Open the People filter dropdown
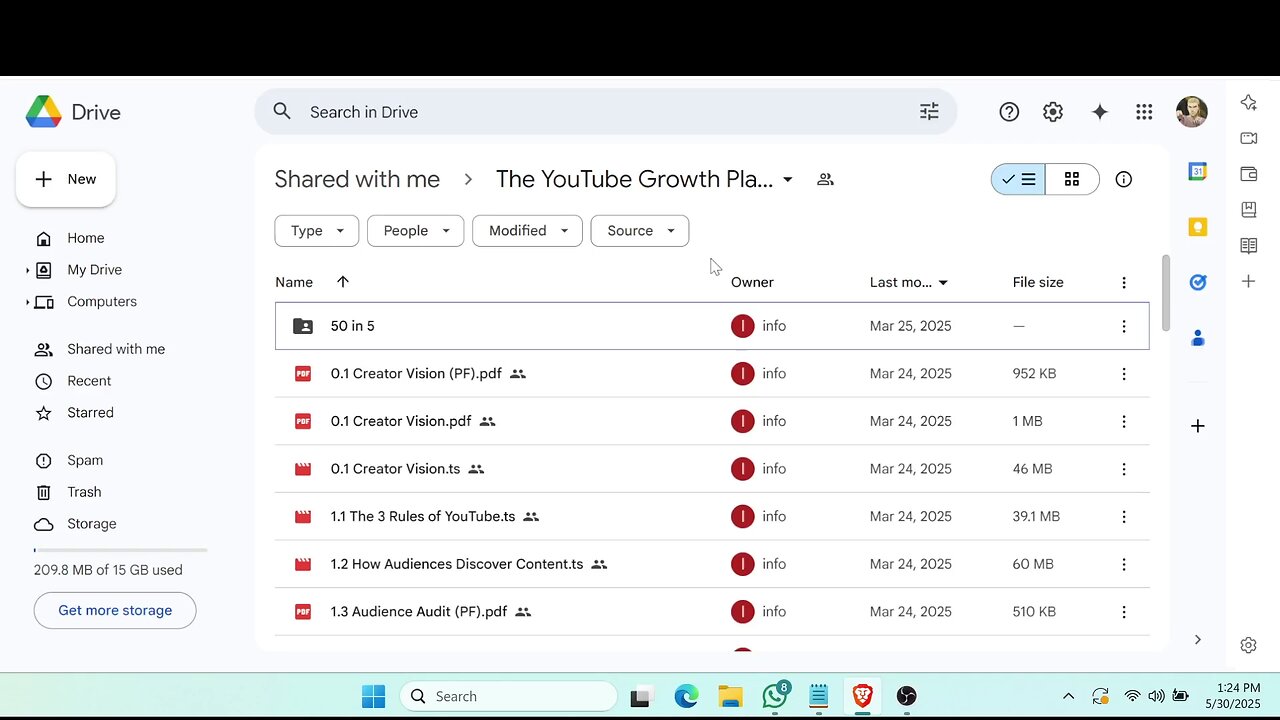Screen dimensions: 1280x720 tap(415, 231)
